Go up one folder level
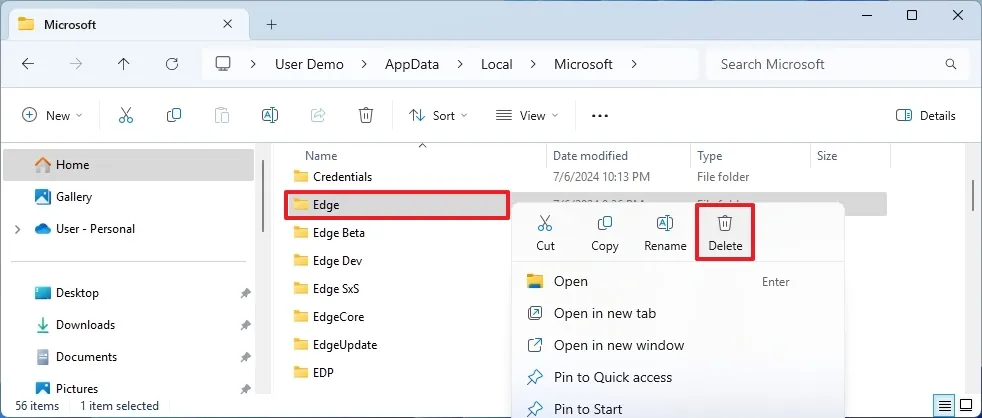This screenshot has height=418, width=982. [x=124, y=64]
